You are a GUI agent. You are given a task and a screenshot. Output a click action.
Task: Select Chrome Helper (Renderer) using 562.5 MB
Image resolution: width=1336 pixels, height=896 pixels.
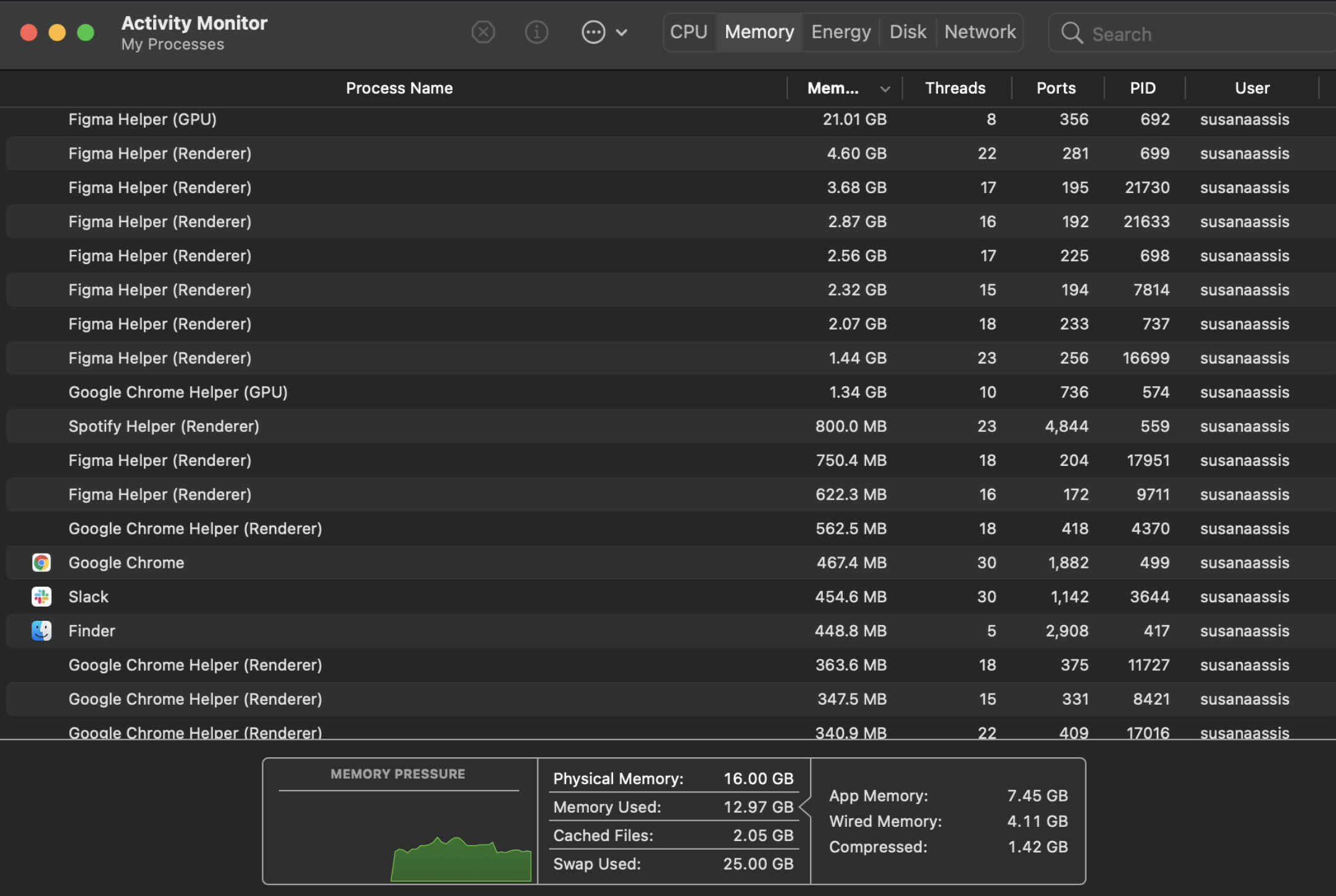[x=671, y=528]
